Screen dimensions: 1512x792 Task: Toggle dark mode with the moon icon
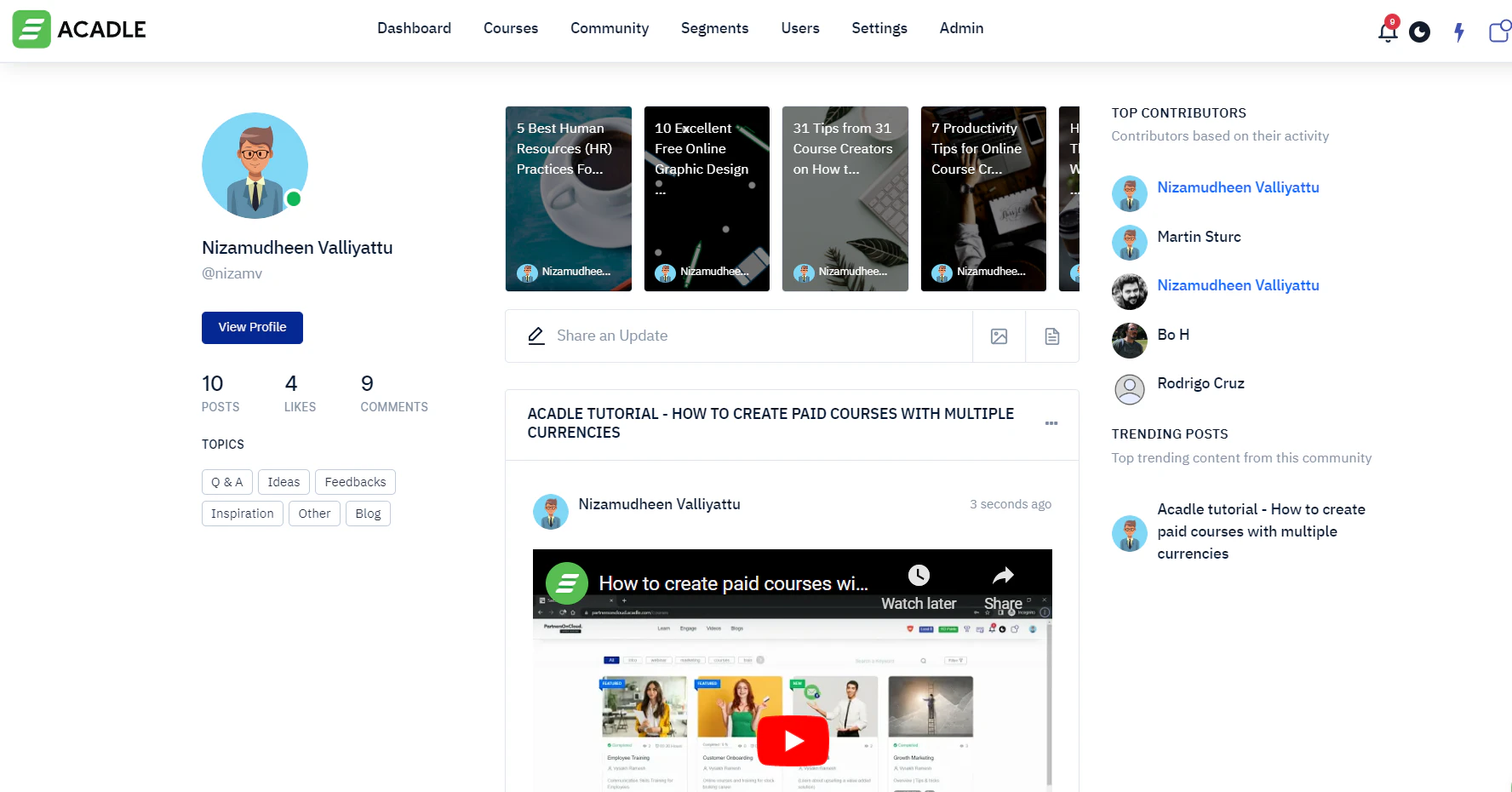[x=1419, y=32]
